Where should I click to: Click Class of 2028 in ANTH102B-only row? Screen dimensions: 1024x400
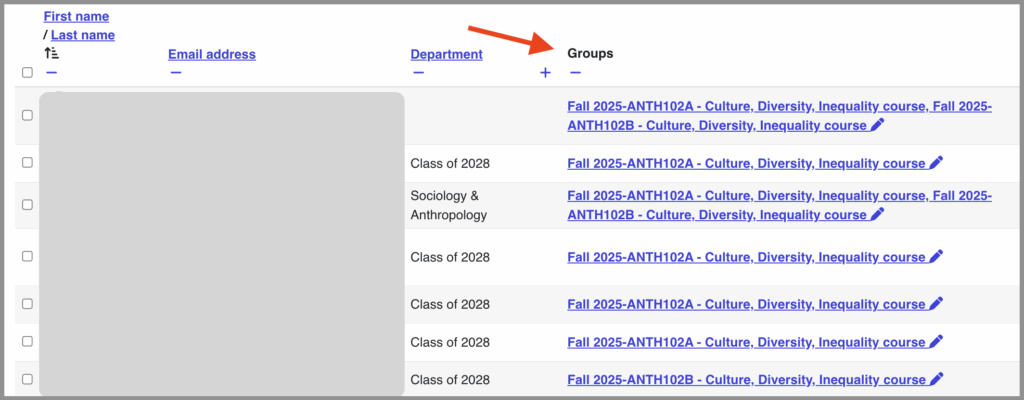tap(450, 380)
